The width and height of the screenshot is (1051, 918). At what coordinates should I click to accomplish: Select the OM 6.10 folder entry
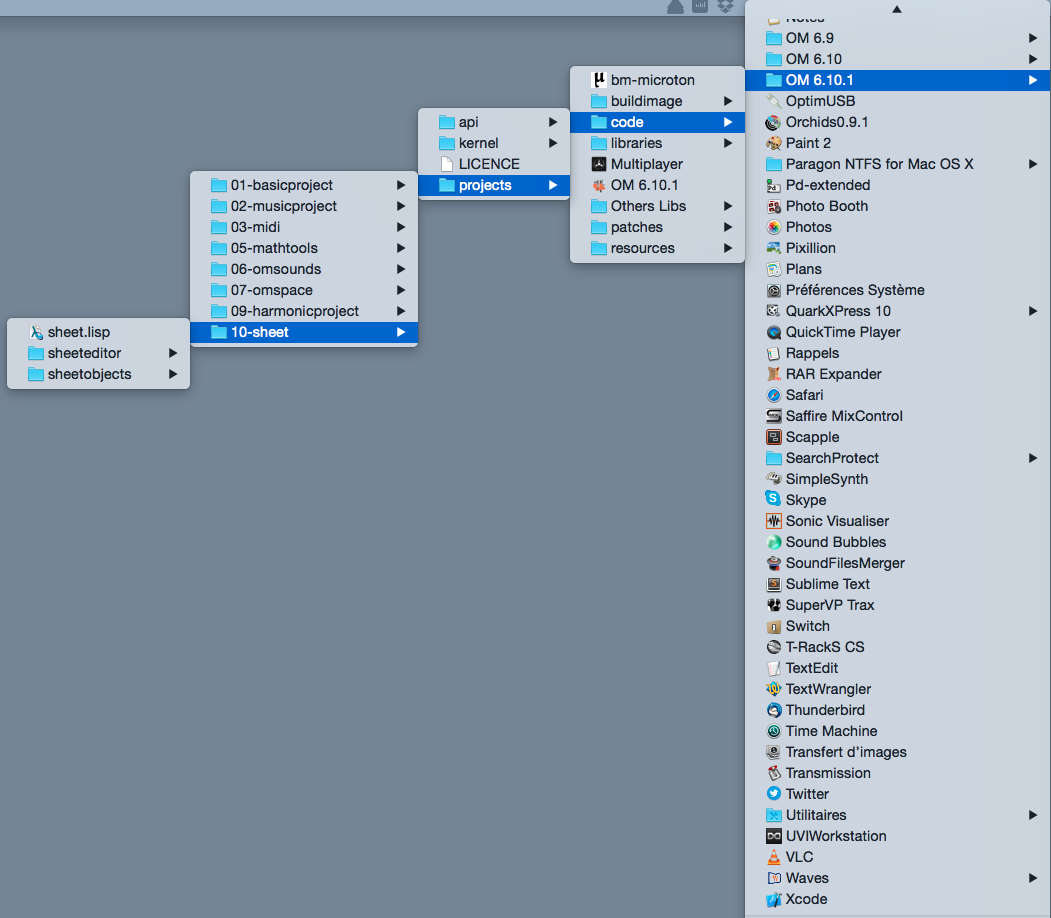click(897, 59)
